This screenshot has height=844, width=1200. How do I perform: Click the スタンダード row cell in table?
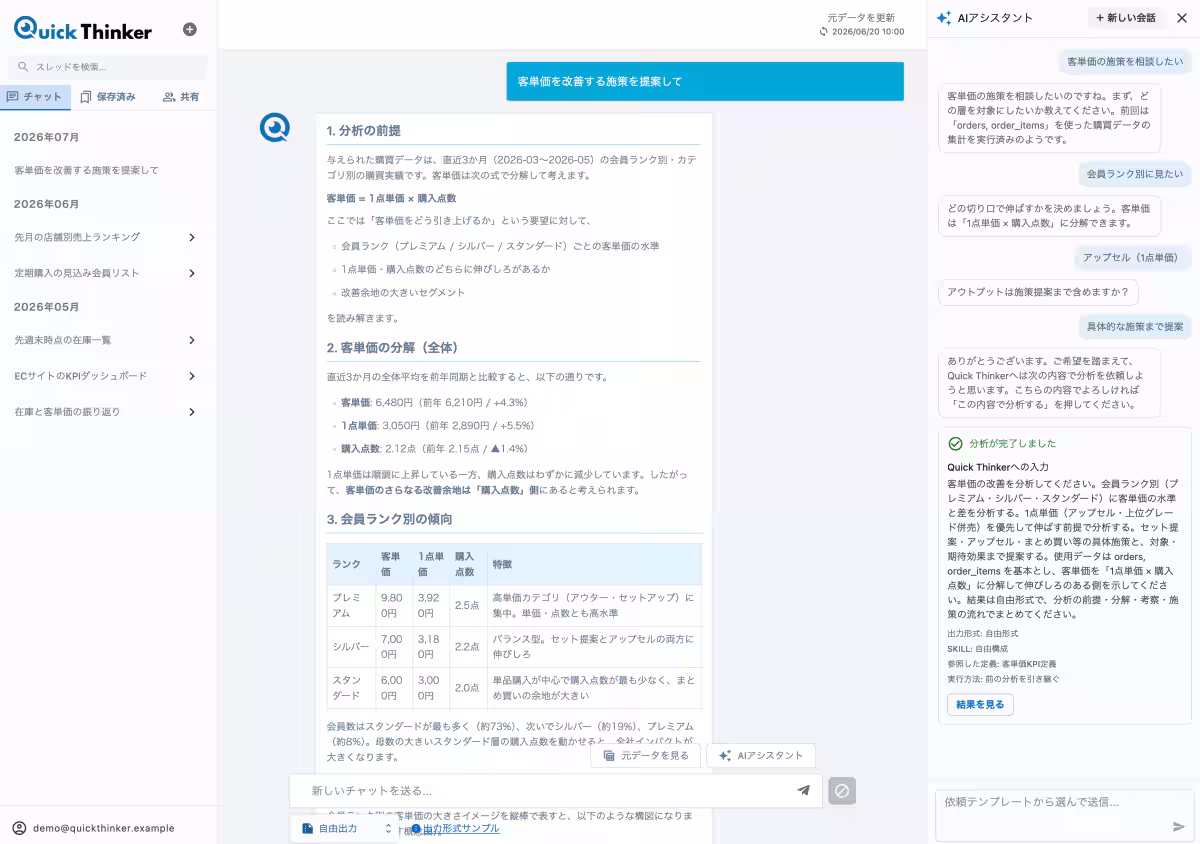[x=351, y=688]
